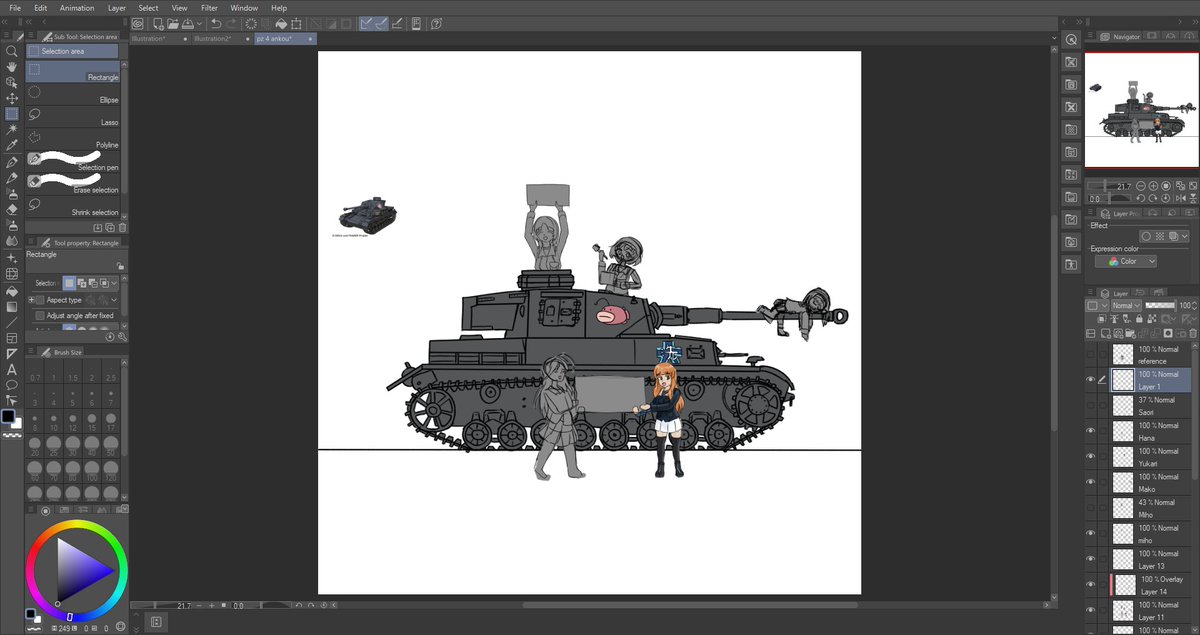Viewport: 1200px width, 635px height.
Task: Select the Zoom magnifier tool
Action: [12, 50]
